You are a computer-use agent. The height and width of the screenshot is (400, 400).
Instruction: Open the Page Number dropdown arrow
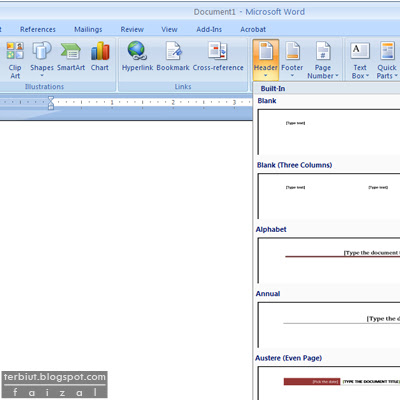pos(337,76)
